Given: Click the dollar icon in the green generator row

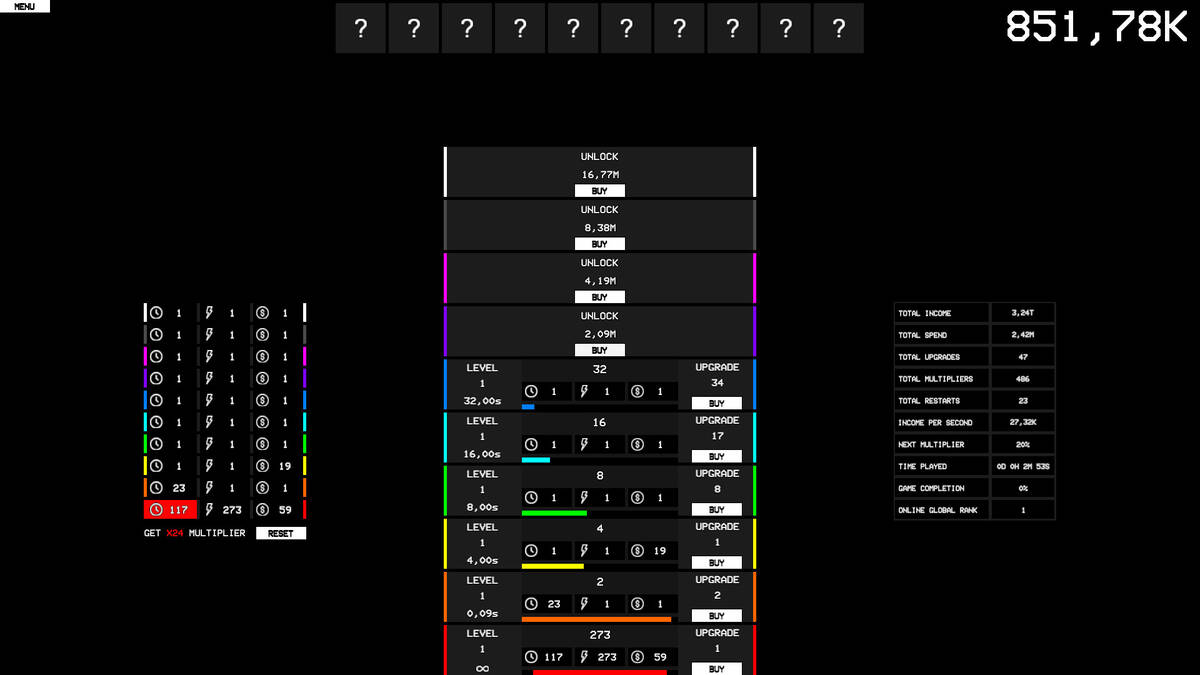Looking at the screenshot, I should [x=637, y=498].
